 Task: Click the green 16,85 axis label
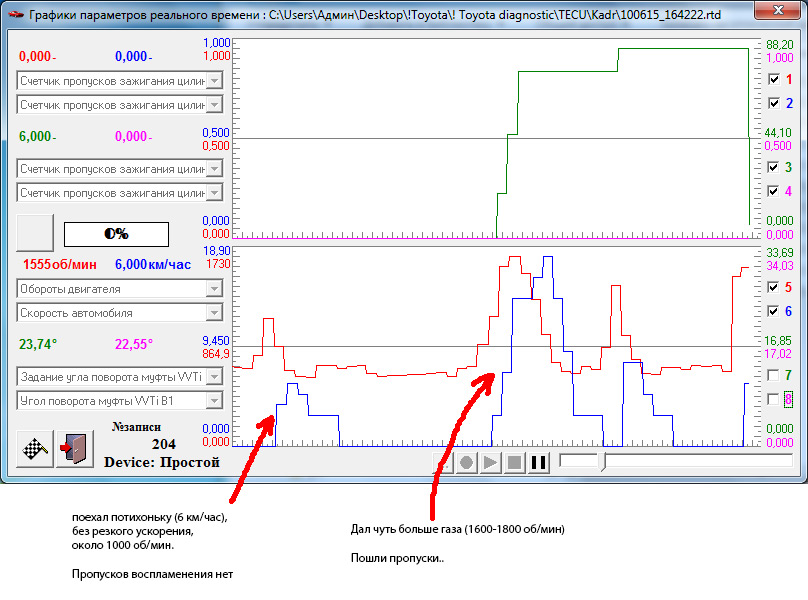click(x=778, y=341)
